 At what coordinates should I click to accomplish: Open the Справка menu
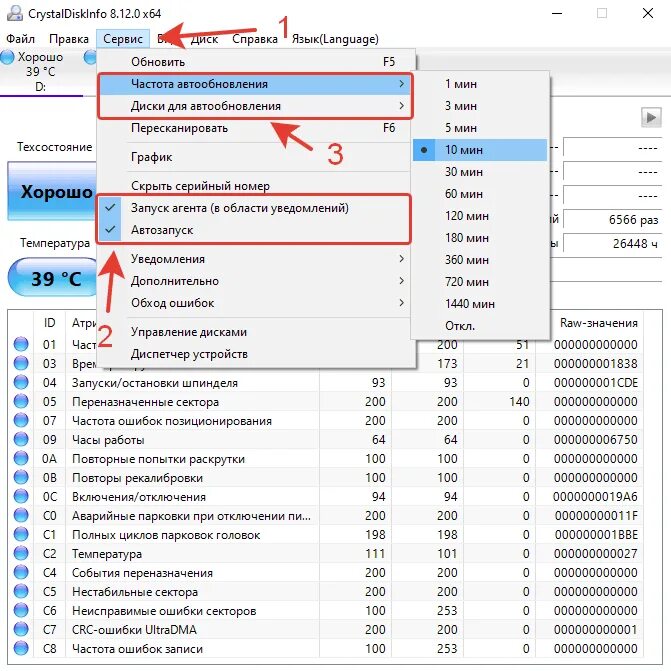pyautogui.click(x=255, y=39)
